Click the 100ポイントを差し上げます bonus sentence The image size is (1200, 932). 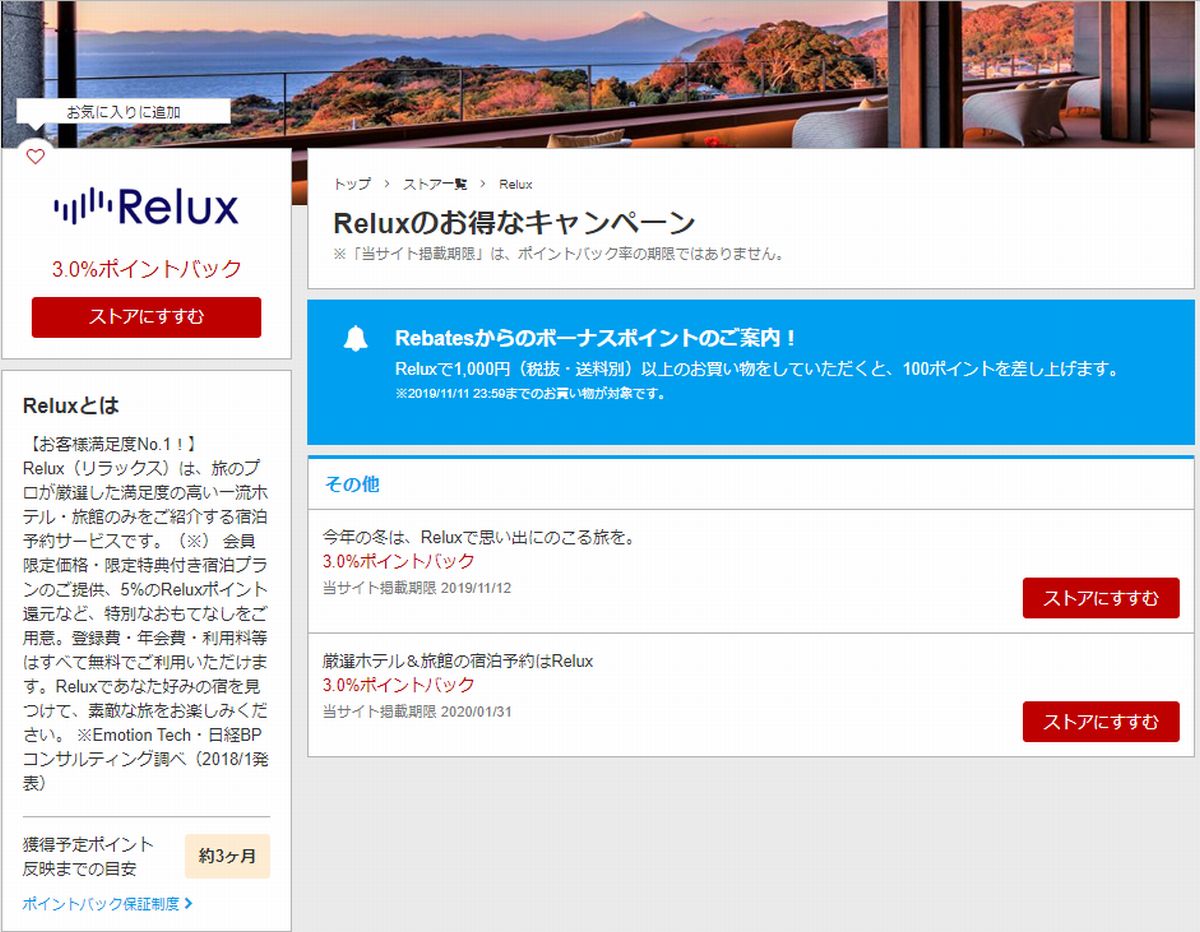coord(756,369)
